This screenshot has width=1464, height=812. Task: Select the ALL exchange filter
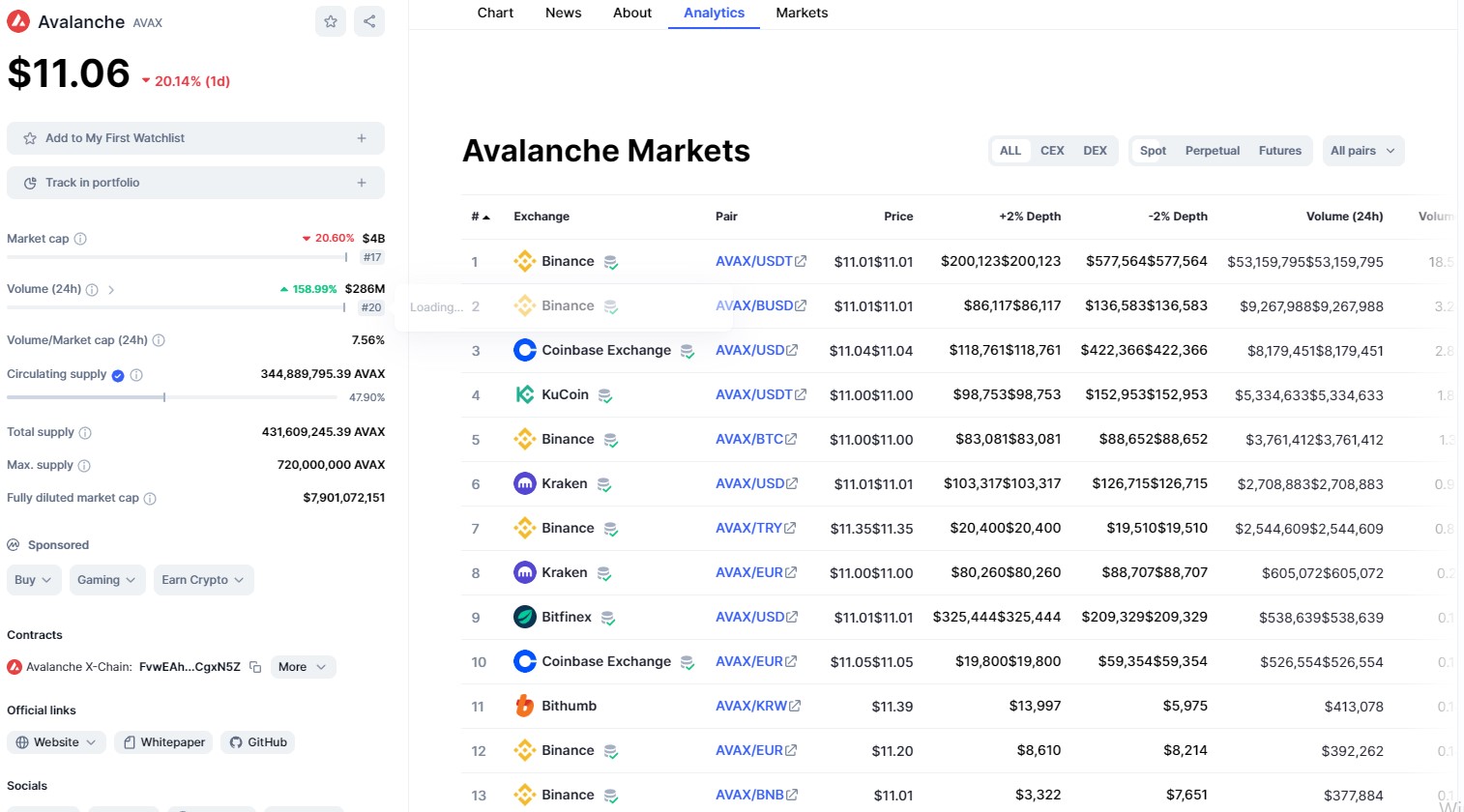pyautogui.click(x=1010, y=151)
